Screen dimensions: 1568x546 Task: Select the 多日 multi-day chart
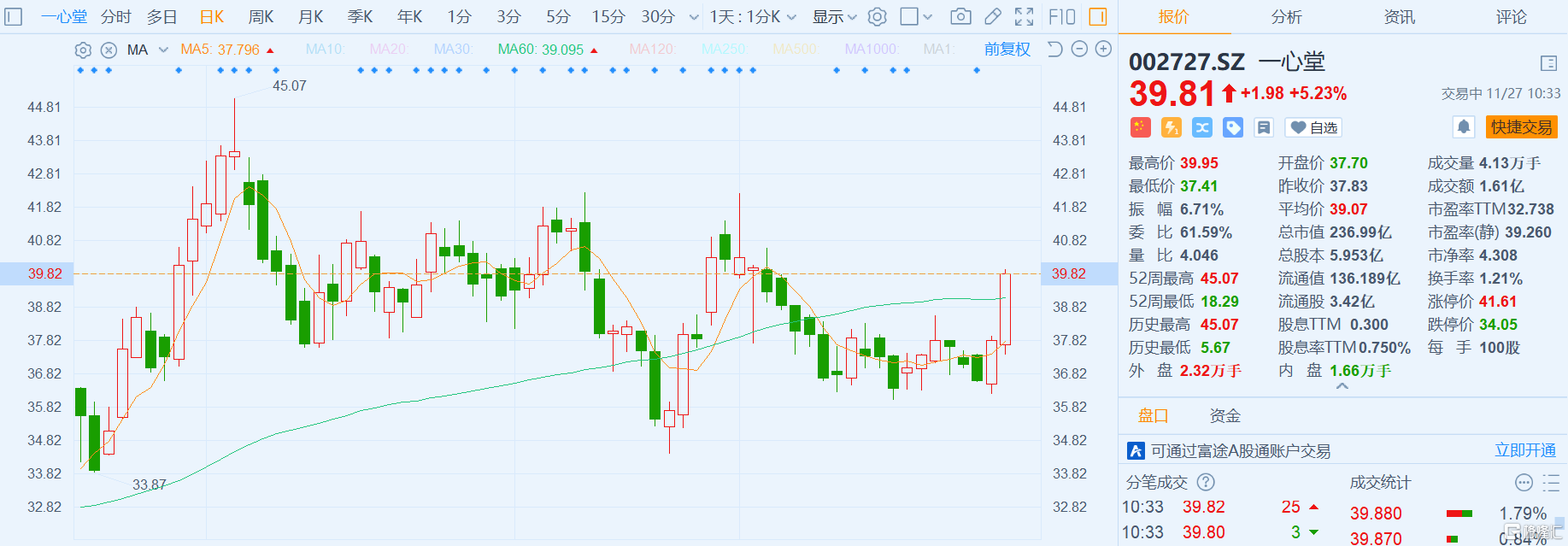[161, 16]
